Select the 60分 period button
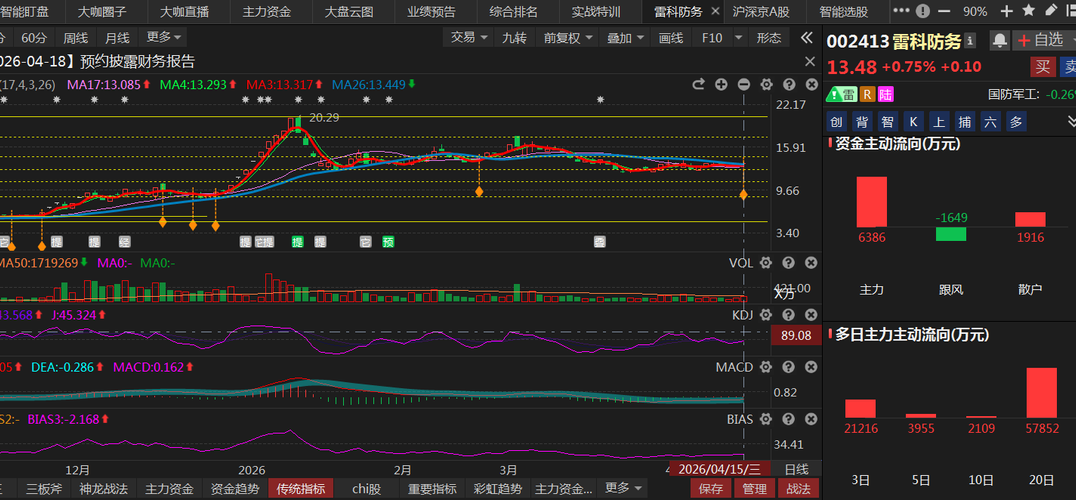Screen dimensions: 1076x500 click(35, 38)
